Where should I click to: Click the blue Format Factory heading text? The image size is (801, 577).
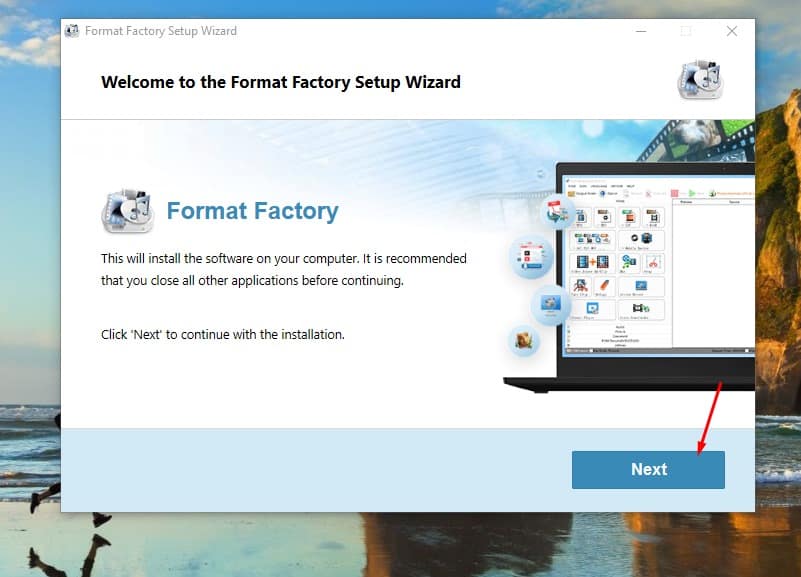pyautogui.click(x=252, y=212)
